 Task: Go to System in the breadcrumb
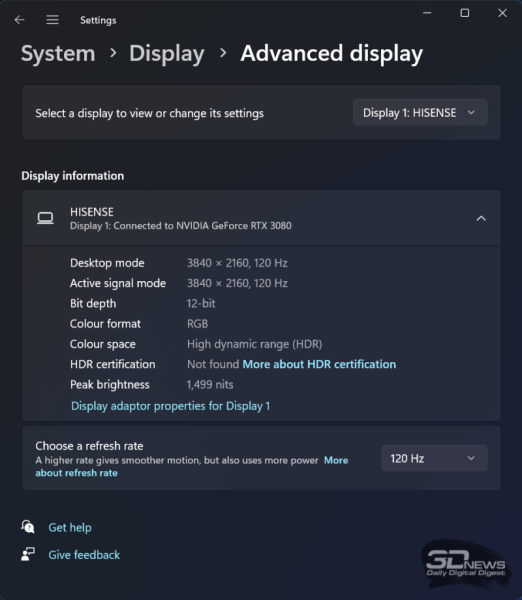[x=58, y=53]
